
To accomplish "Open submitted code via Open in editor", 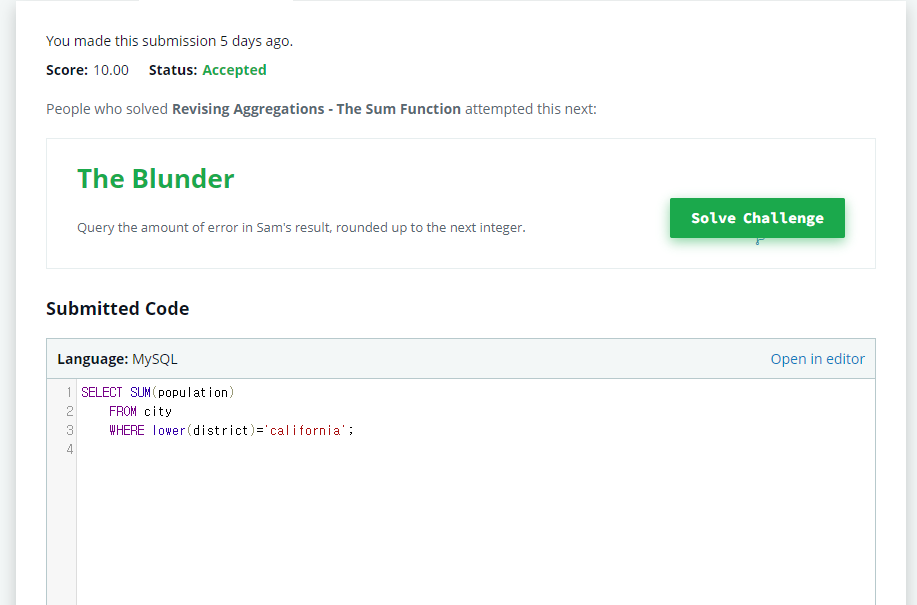I will (x=817, y=359).
